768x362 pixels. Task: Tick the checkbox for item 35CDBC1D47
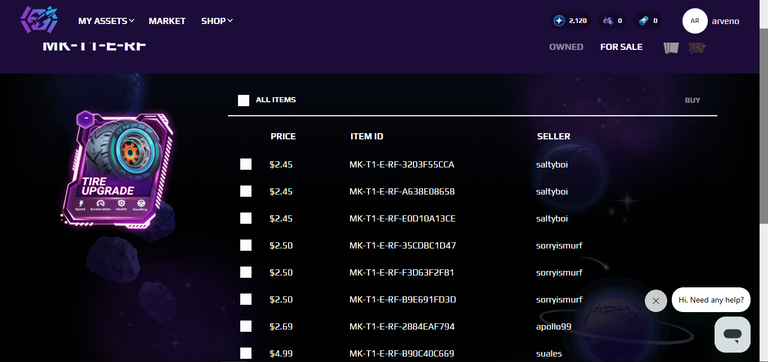click(x=246, y=245)
